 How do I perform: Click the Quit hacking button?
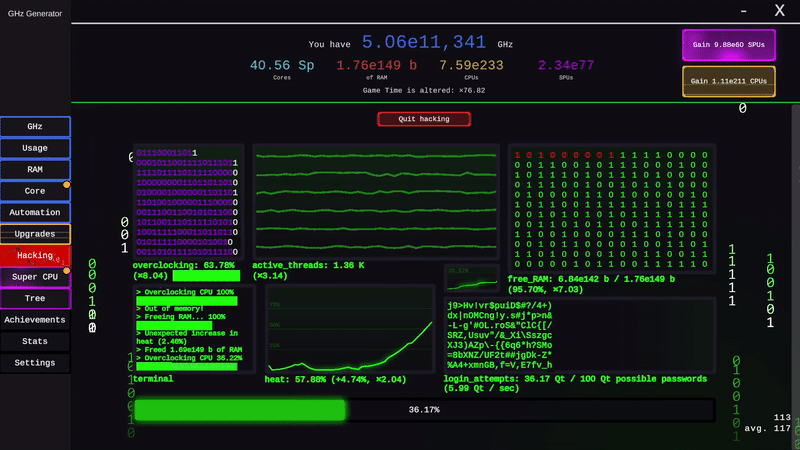click(x=424, y=119)
